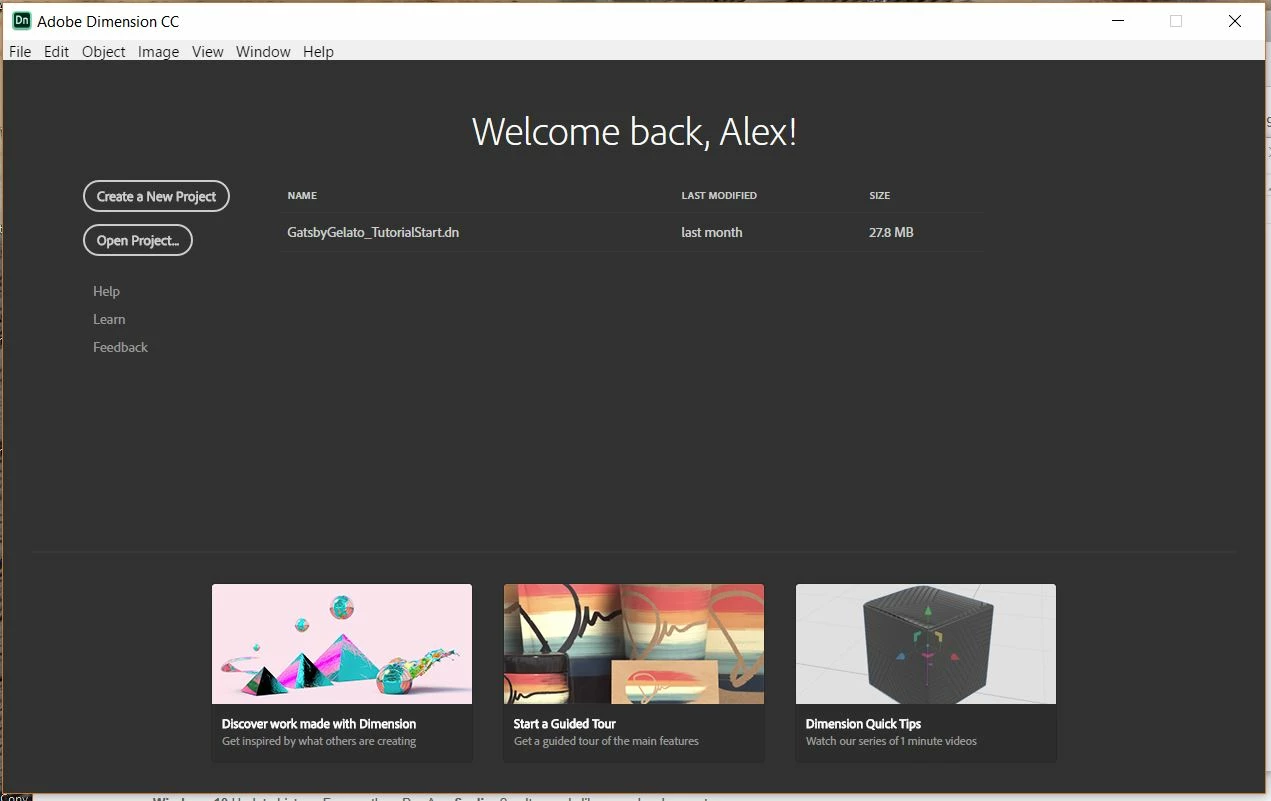This screenshot has width=1271, height=801.
Task: Click 'Discover work made with Dimension' title
Action: tap(319, 724)
